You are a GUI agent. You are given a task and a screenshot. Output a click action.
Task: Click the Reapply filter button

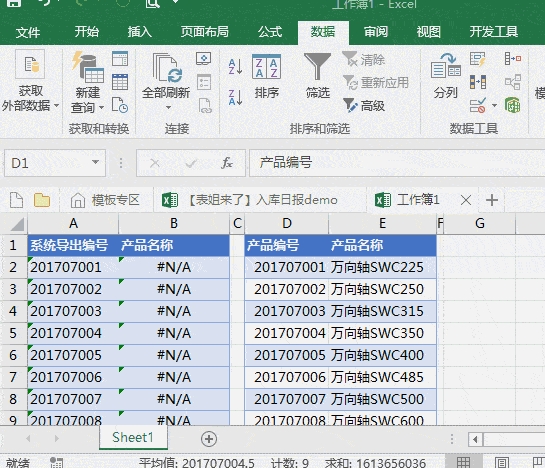tap(375, 83)
